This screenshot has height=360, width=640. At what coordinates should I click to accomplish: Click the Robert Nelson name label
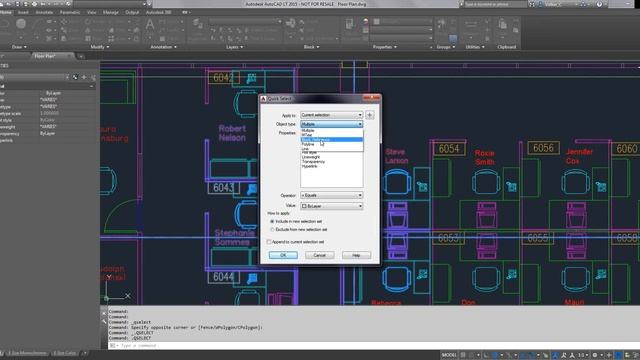coord(232,133)
